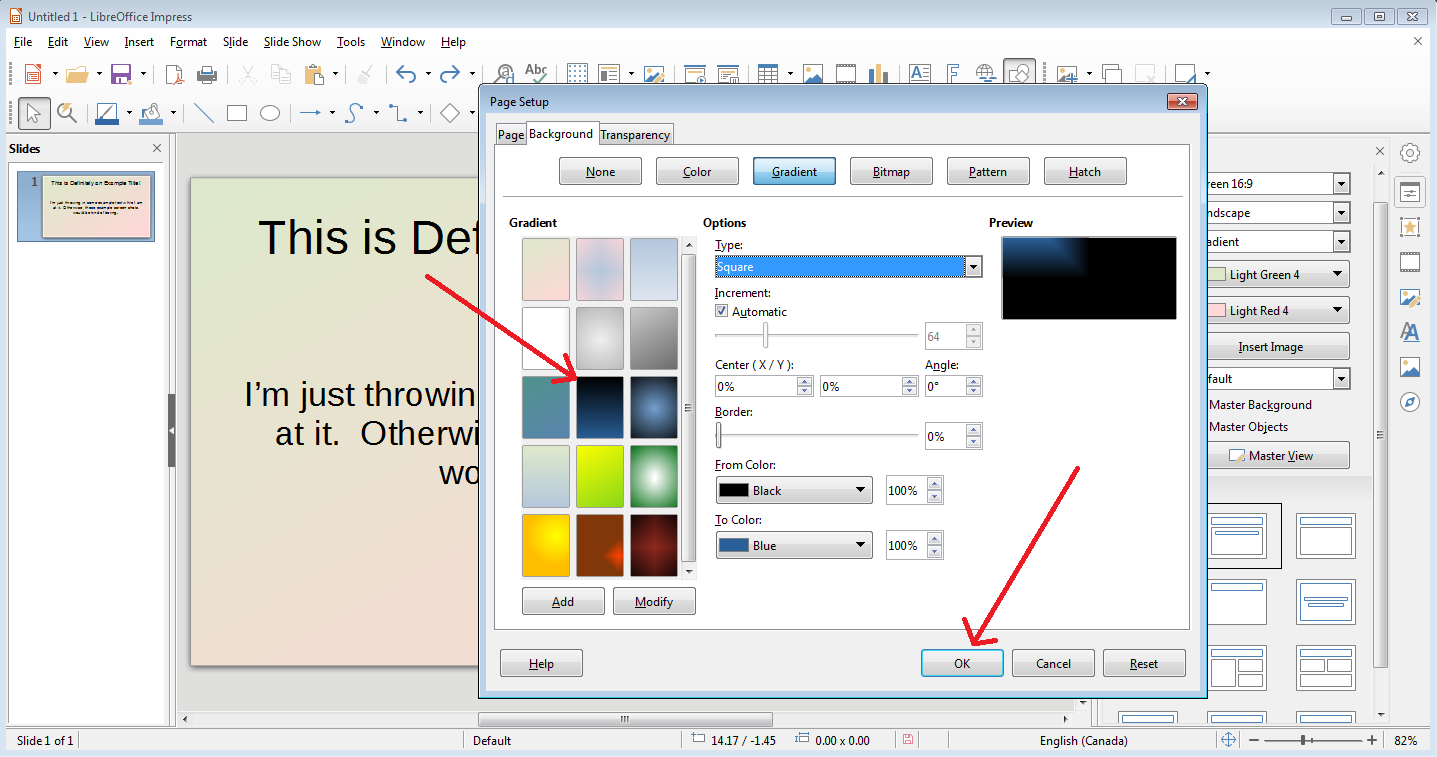The image size is (1437, 757).
Task: Click the Insert Chart toolbar icon
Action: pyautogui.click(x=879, y=74)
